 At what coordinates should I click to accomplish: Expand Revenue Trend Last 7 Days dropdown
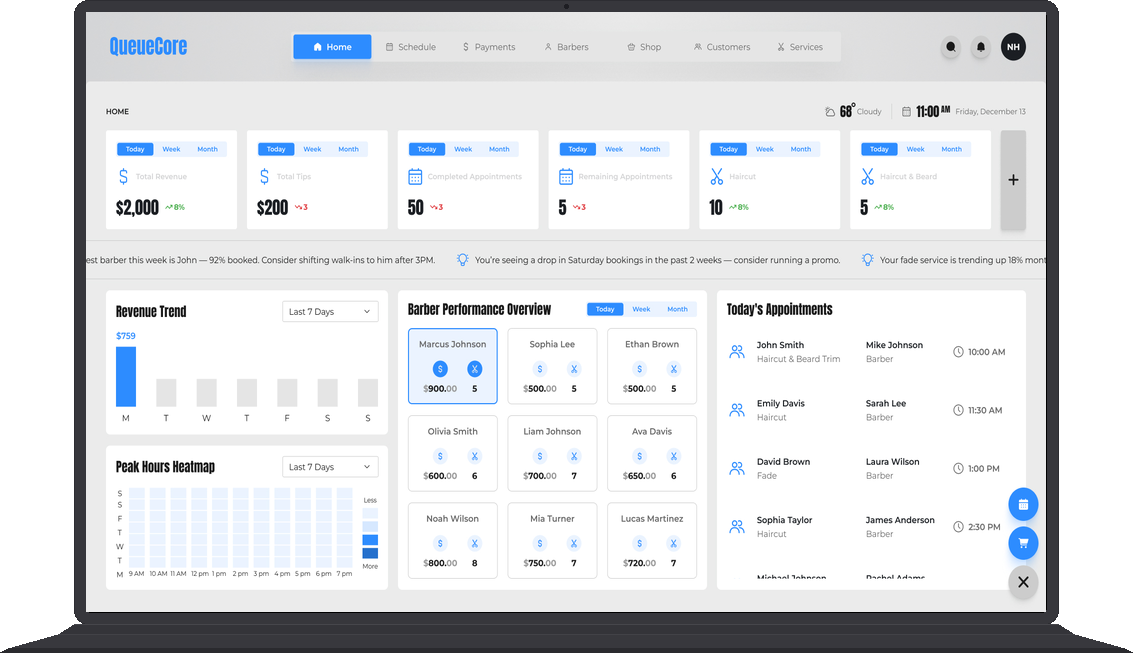[330, 312]
